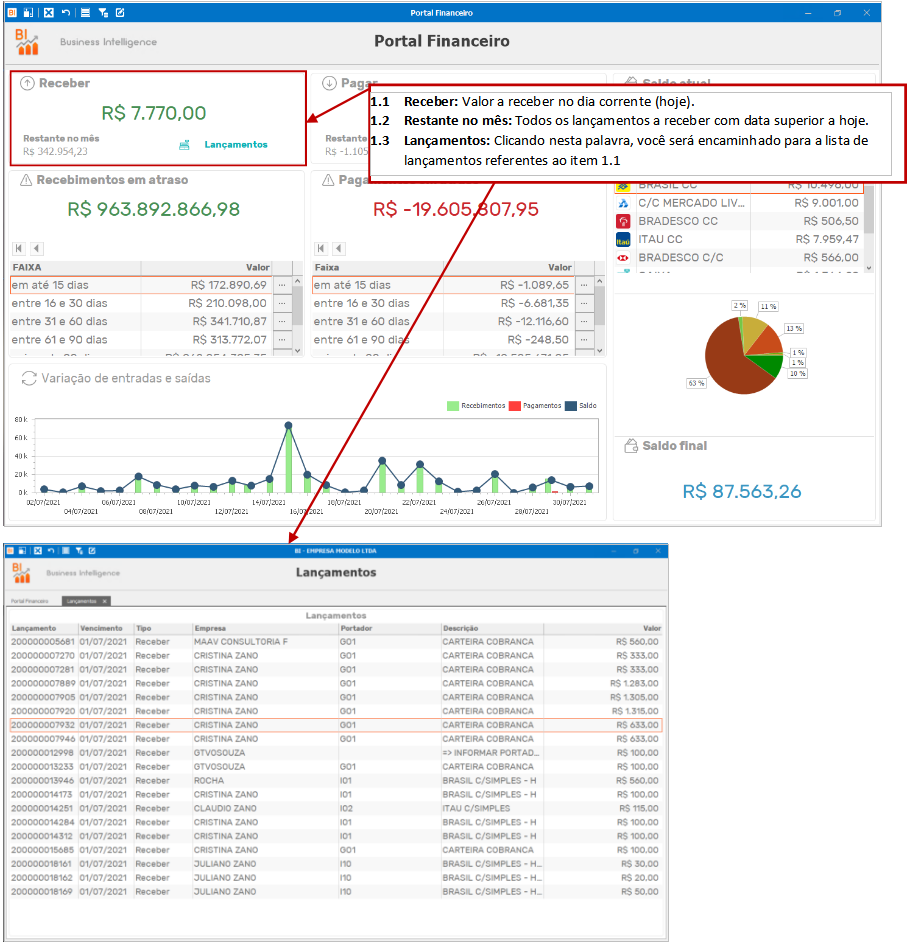Screen dimensions: 911x945
Task: Click the up arrow of the payables table scrollbar
Action: pos(600,281)
